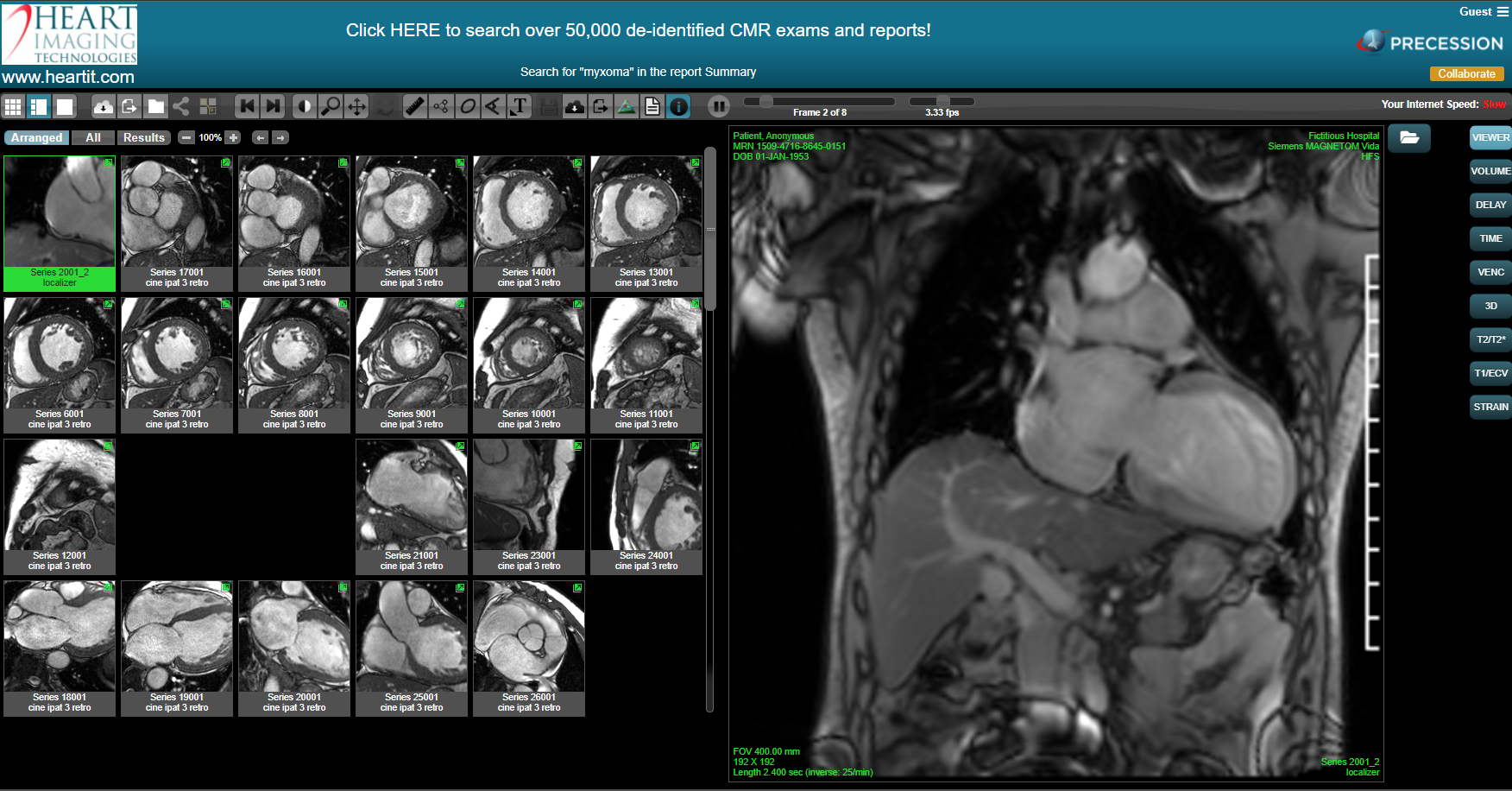
Task: Activate the magnifying glass zoom tool
Action: (330, 106)
